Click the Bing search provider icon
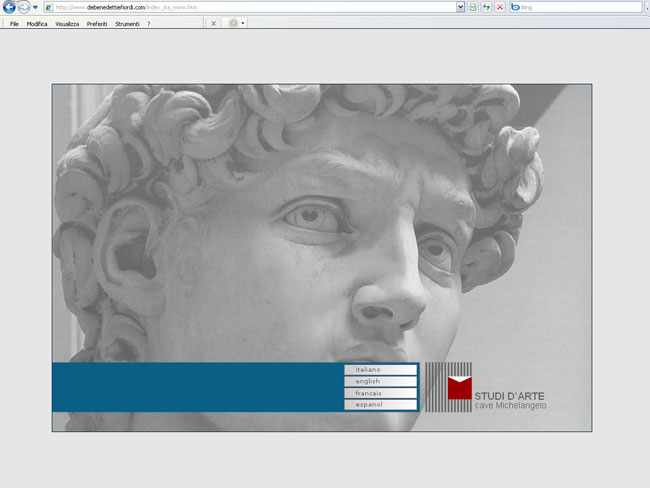Screen dimensions: 650x488 coord(515,7)
